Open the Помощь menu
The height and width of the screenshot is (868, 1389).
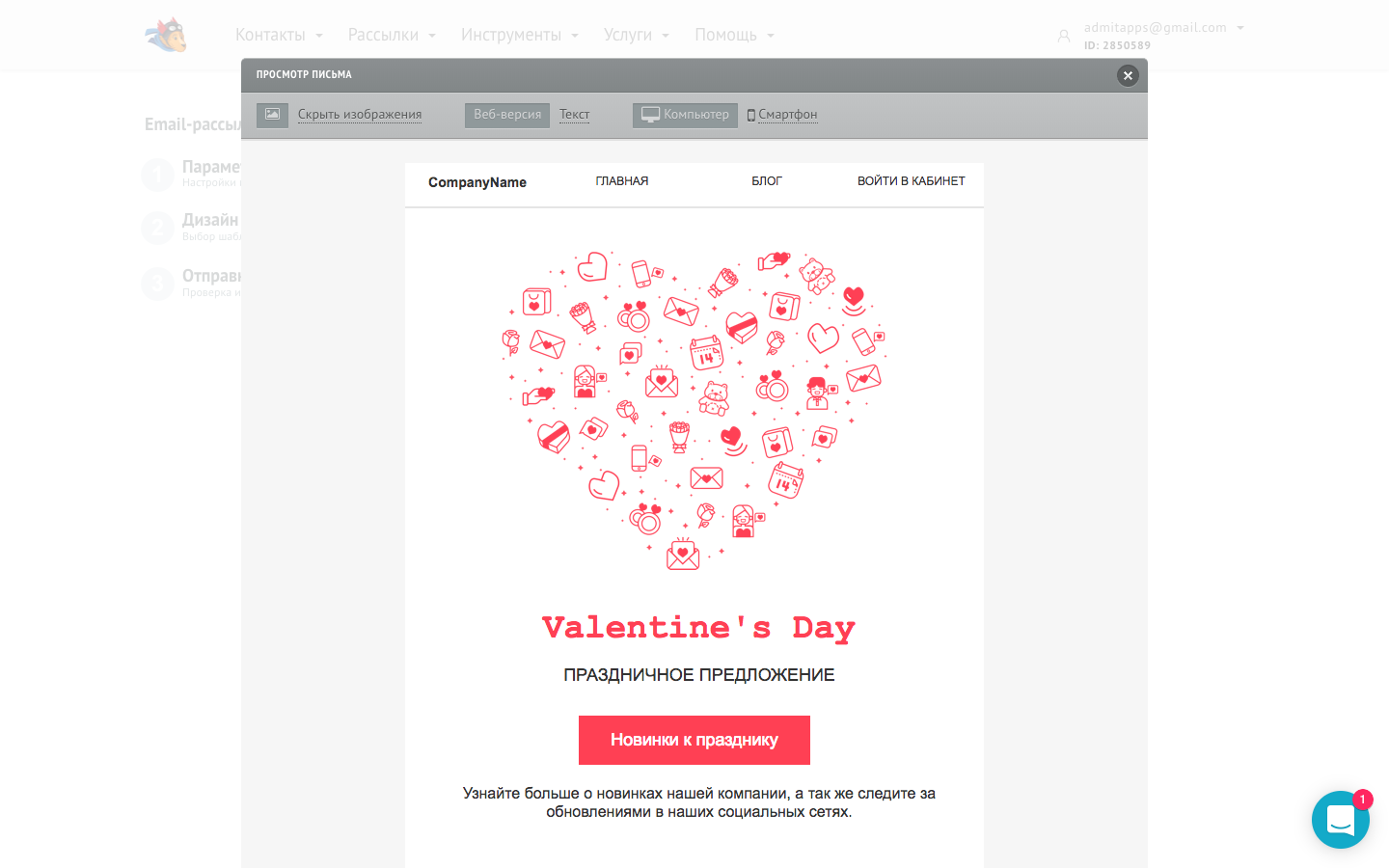point(734,36)
